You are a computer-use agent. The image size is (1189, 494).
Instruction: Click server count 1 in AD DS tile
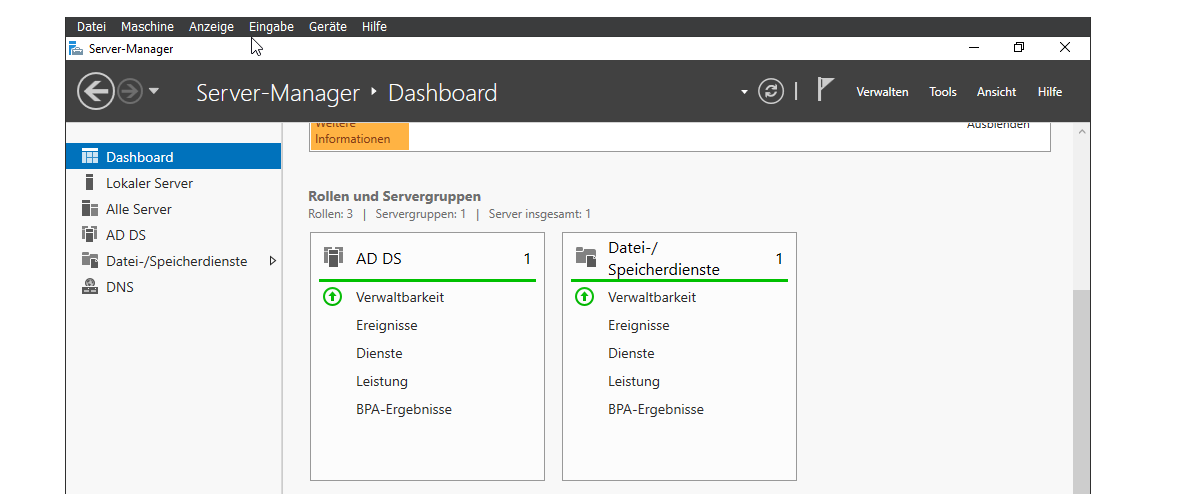527,260
